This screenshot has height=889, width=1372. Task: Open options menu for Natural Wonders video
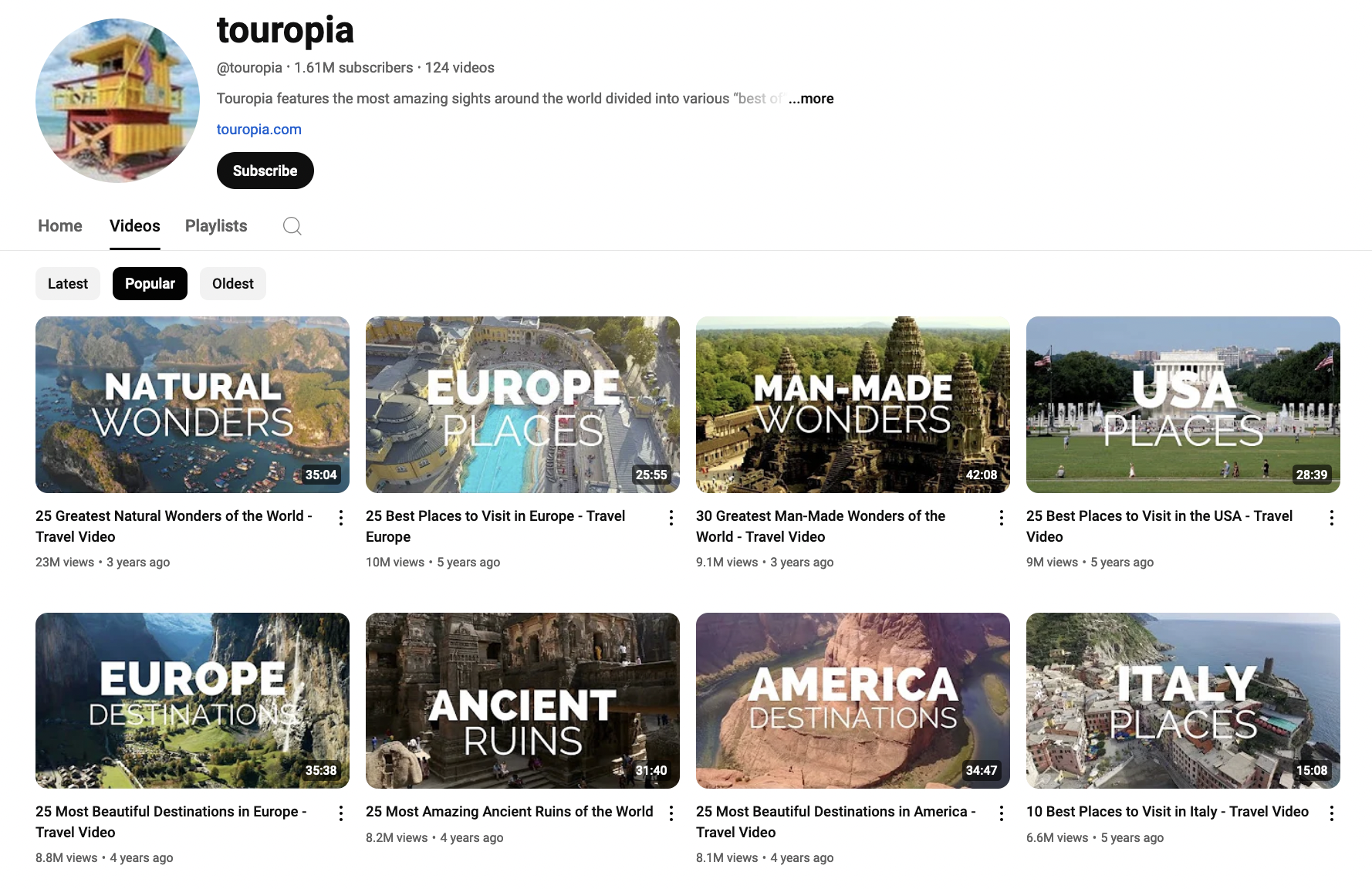[341, 518]
